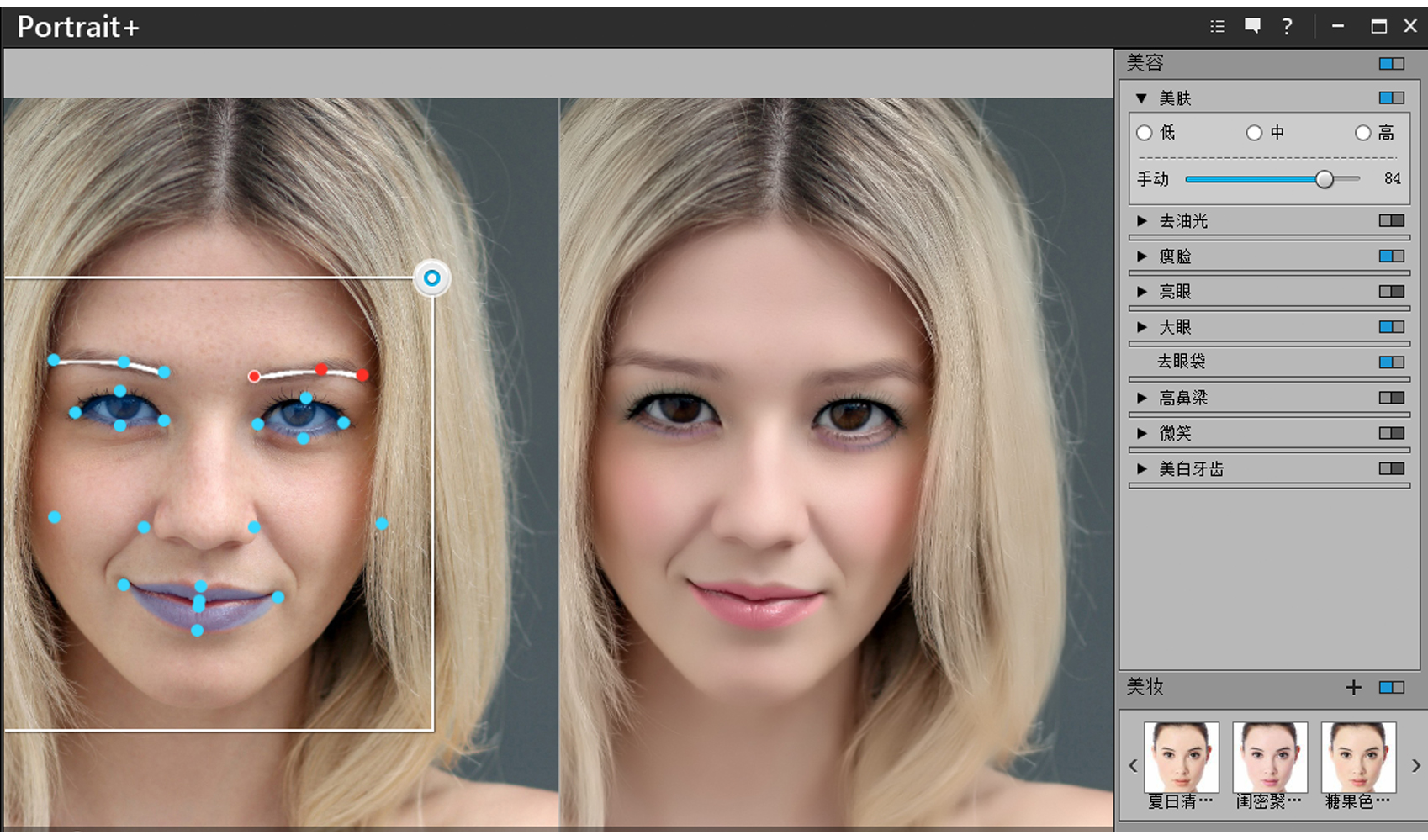Click the 美容 panel heading
Screen dimensions: 1428x840
click(x=1145, y=63)
